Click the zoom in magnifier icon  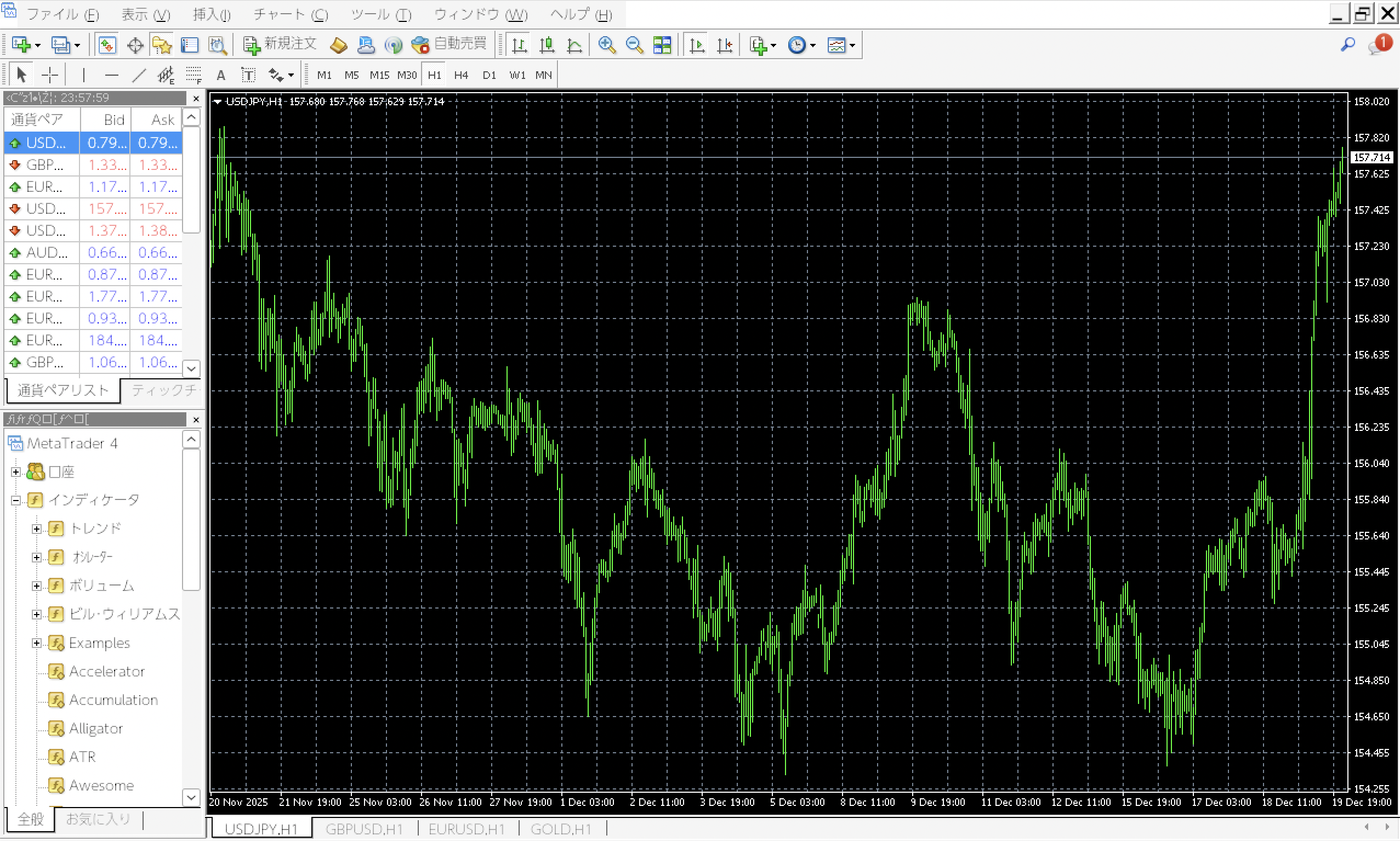coord(607,45)
